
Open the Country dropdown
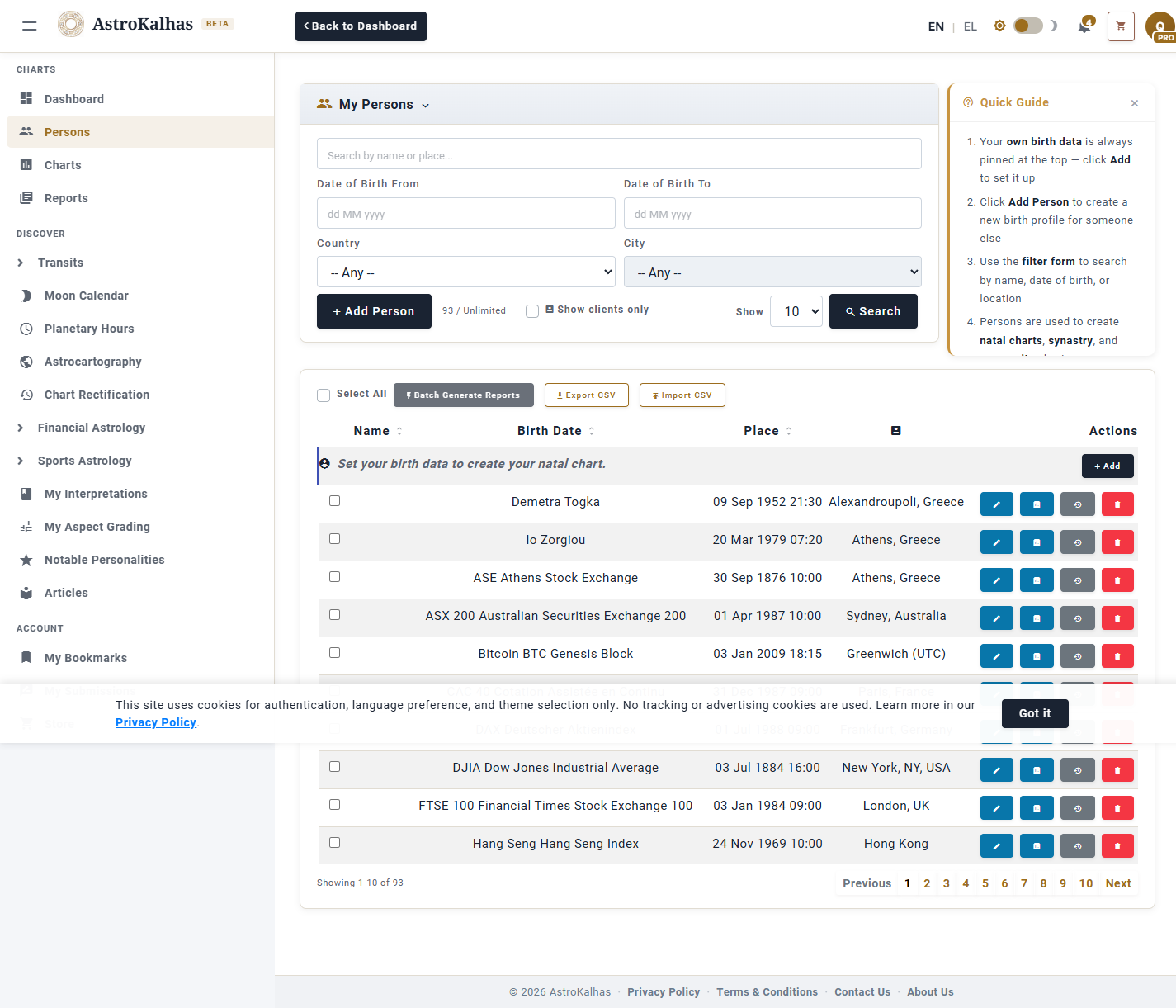[466, 272]
